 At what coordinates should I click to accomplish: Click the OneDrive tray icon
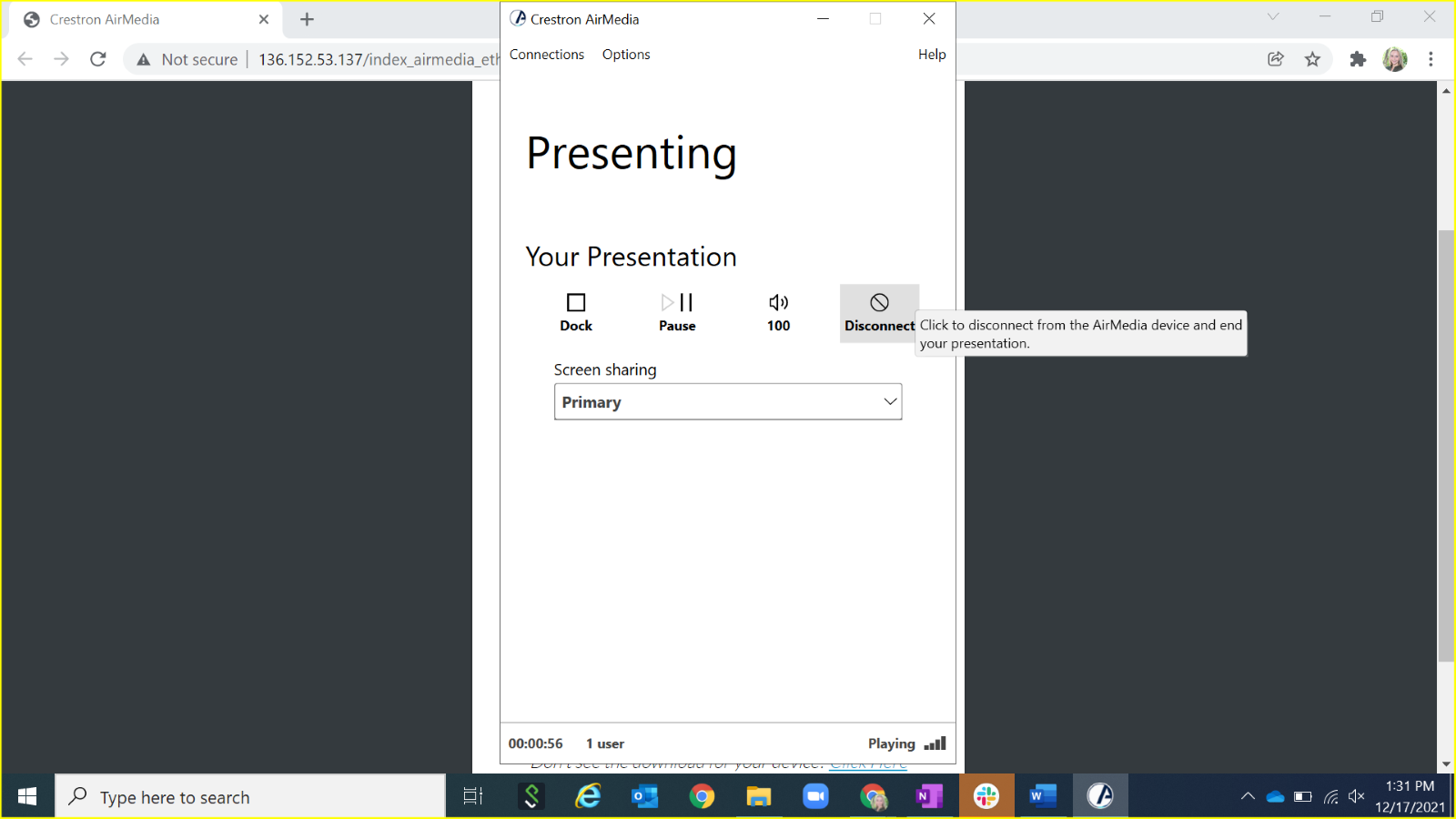pyautogui.click(x=1275, y=797)
